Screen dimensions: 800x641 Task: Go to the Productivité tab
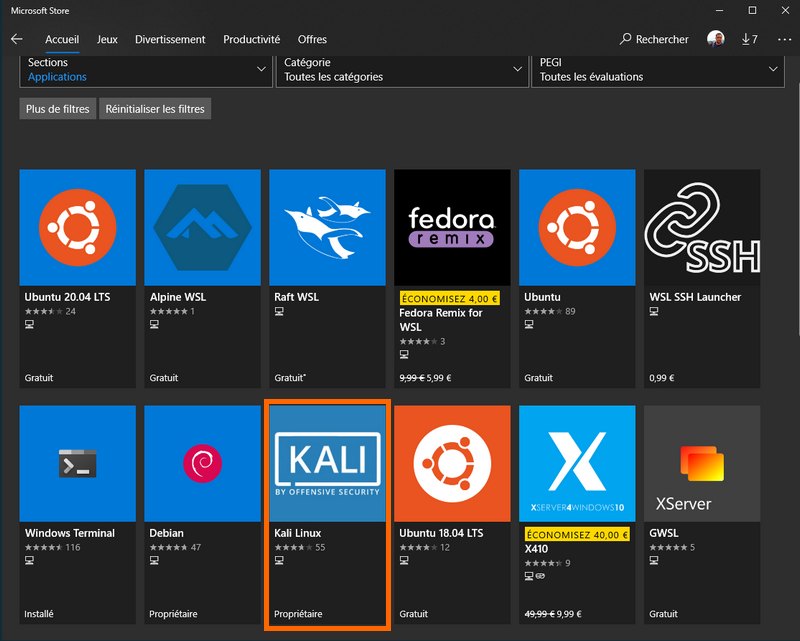(x=251, y=39)
